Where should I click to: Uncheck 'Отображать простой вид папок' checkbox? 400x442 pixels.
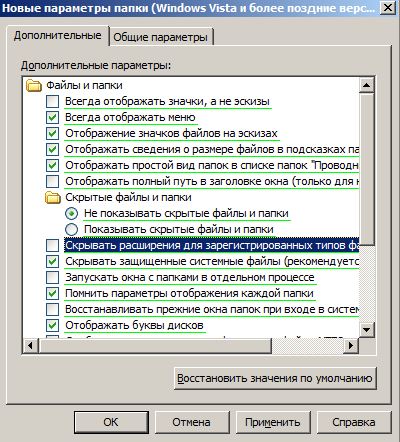[52, 165]
